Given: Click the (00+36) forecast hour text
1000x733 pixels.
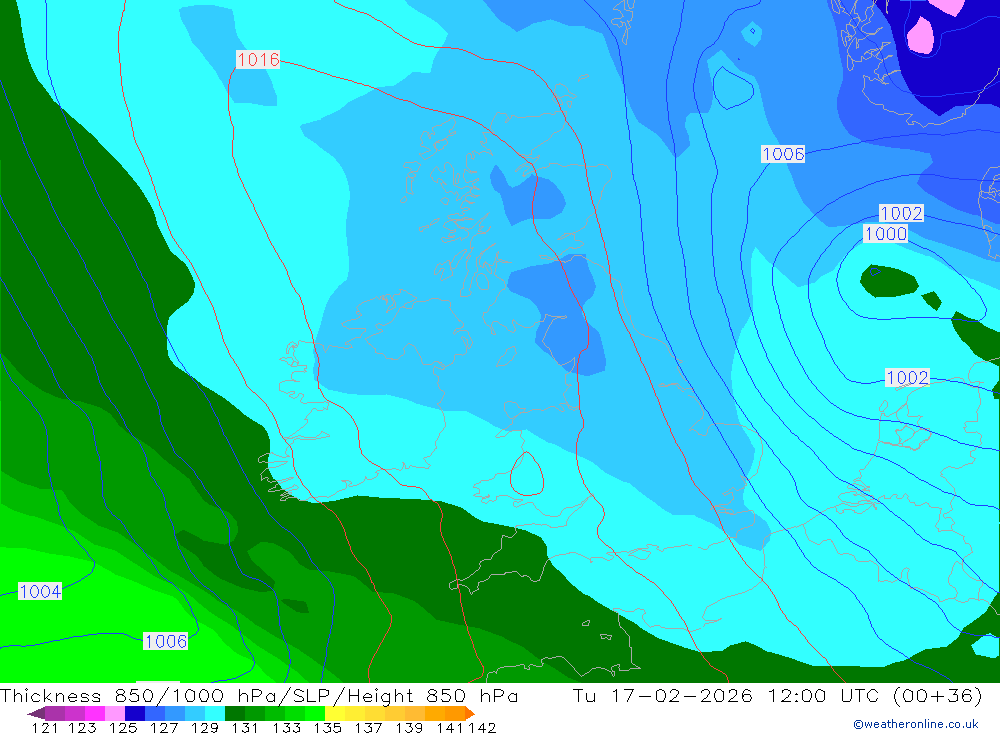Looking at the screenshot, I should (x=938, y=695).
